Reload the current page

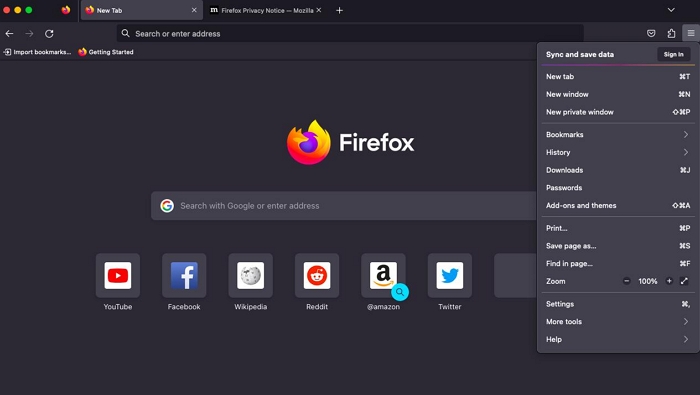click(x=49, y=33)
